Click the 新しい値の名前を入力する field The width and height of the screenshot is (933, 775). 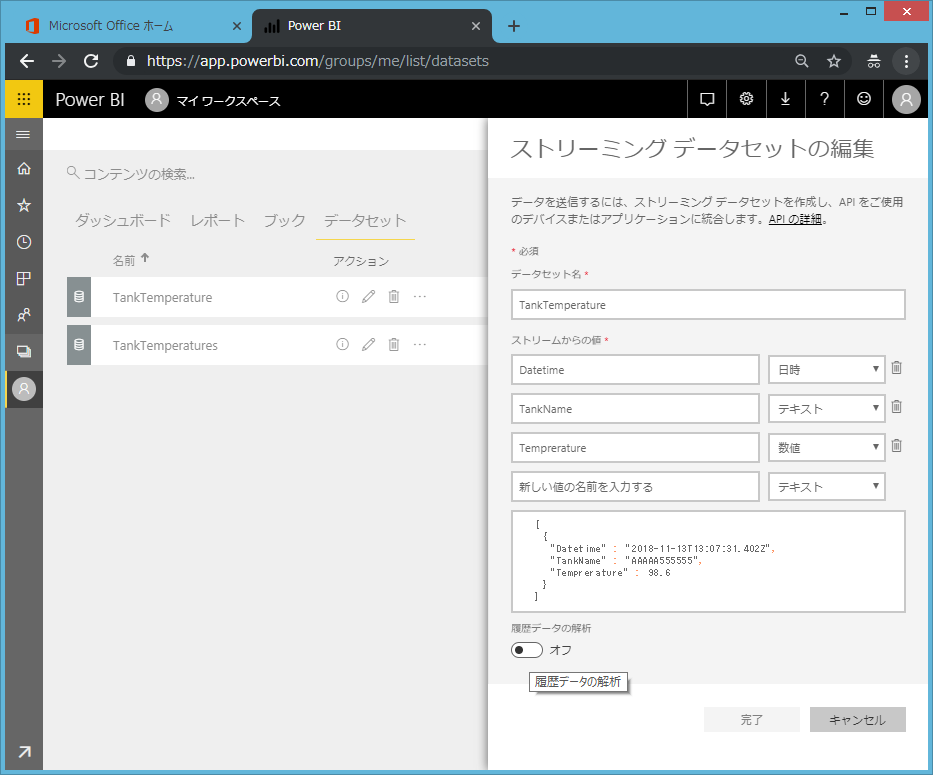[x=635, y=487]
